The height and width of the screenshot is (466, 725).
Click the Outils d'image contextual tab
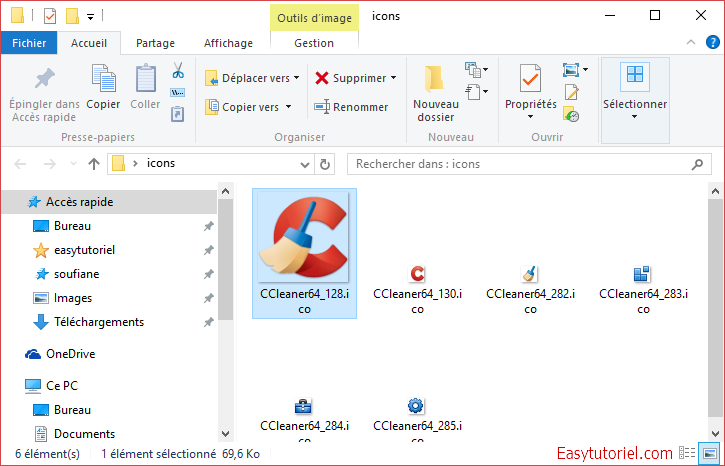pyautogui.click(x=314, y=18)
